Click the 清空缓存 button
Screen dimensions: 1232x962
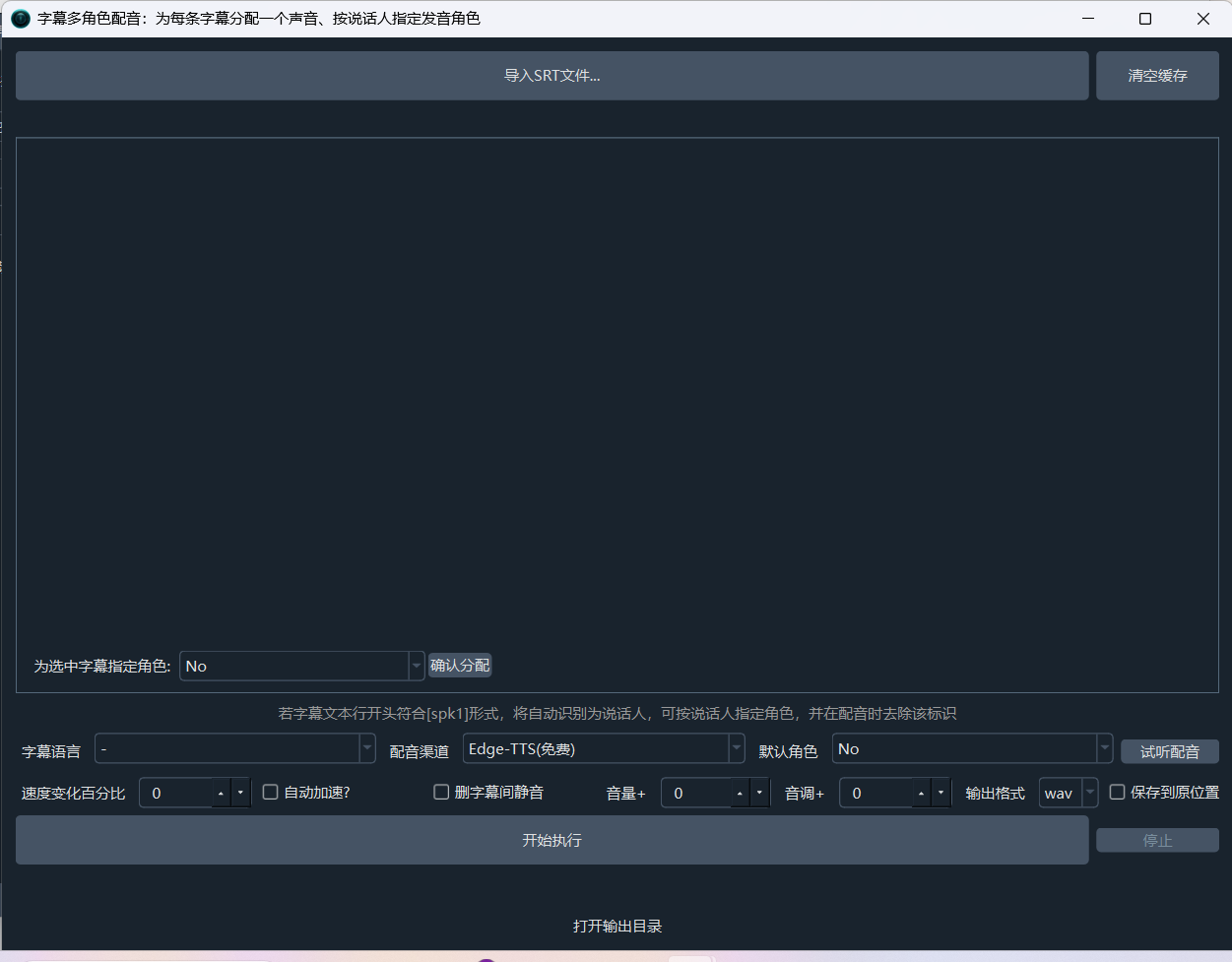coord(1157,76)
